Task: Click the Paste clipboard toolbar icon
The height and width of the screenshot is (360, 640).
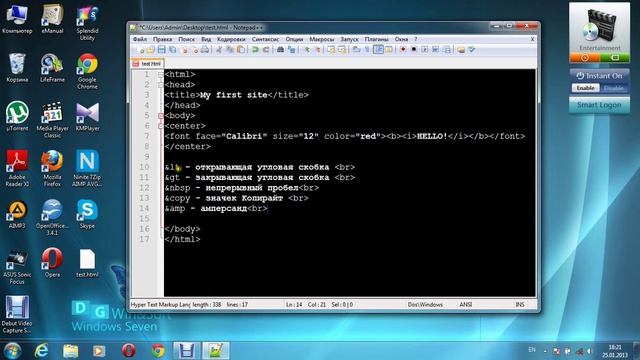Action: (241, 49)
